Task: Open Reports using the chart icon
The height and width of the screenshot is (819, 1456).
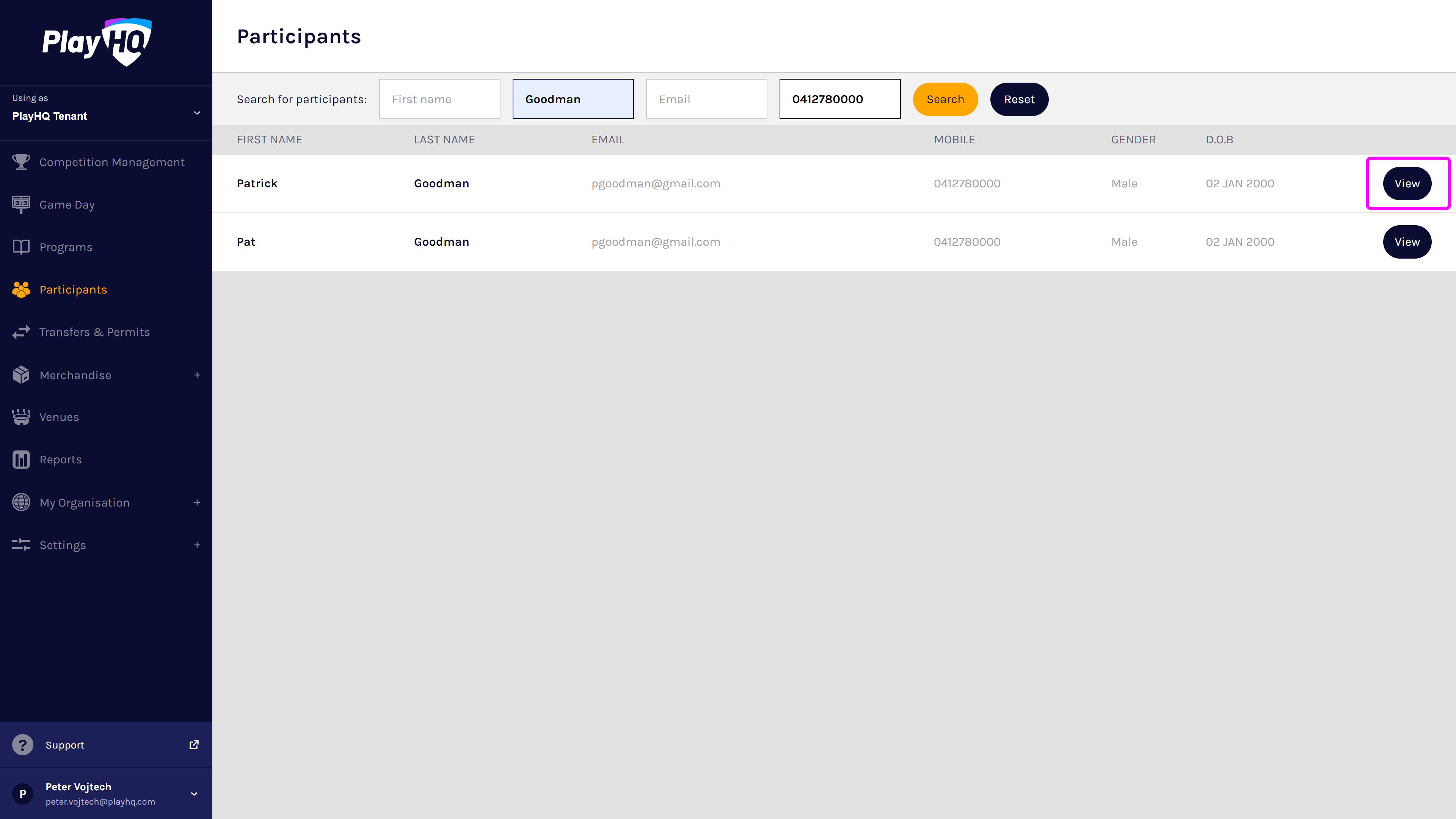Action: pyautogui.click(x=21, y=459)
